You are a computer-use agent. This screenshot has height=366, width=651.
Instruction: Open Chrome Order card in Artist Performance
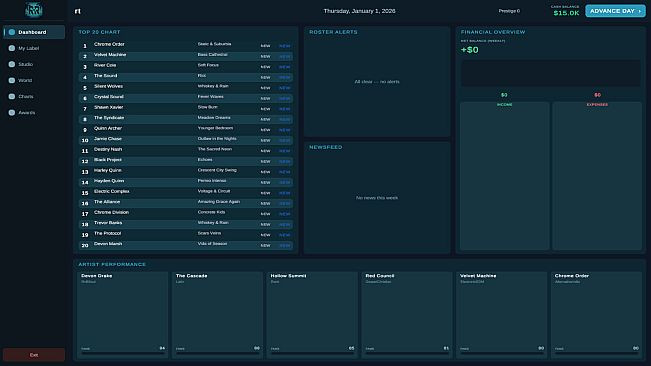click(596, 314)
